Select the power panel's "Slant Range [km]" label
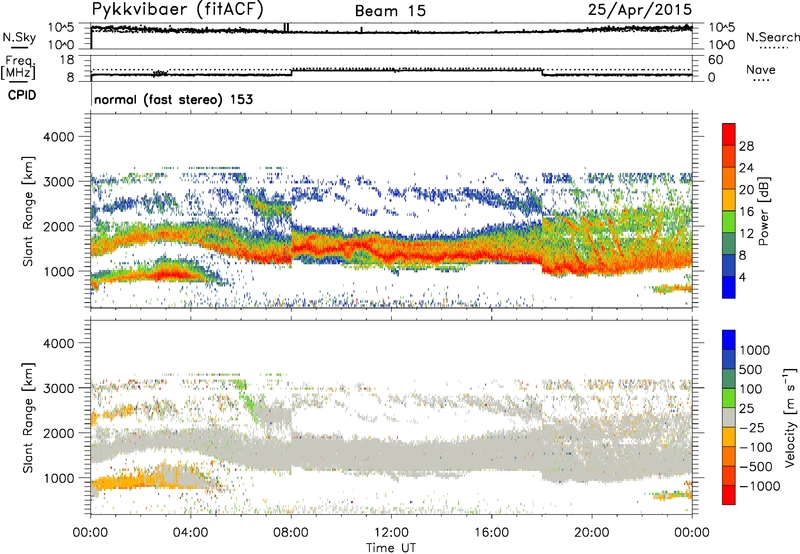The width and height of the screenshot is (800, 554). (28, 211)
